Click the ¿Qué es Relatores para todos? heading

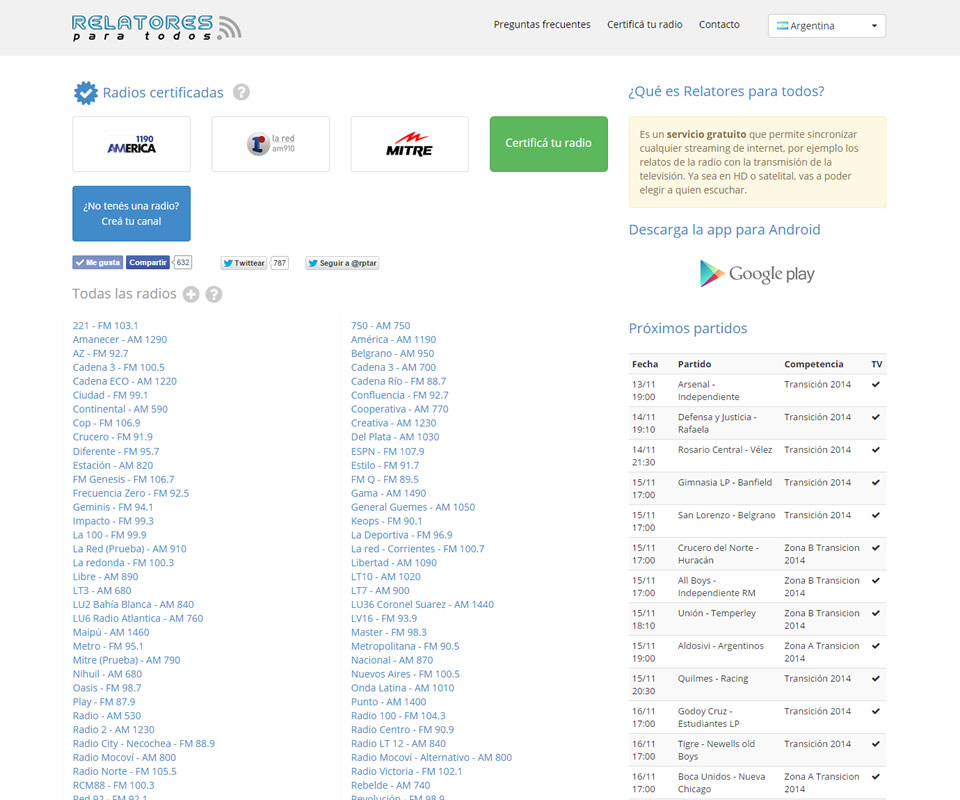tap(726, 91)
